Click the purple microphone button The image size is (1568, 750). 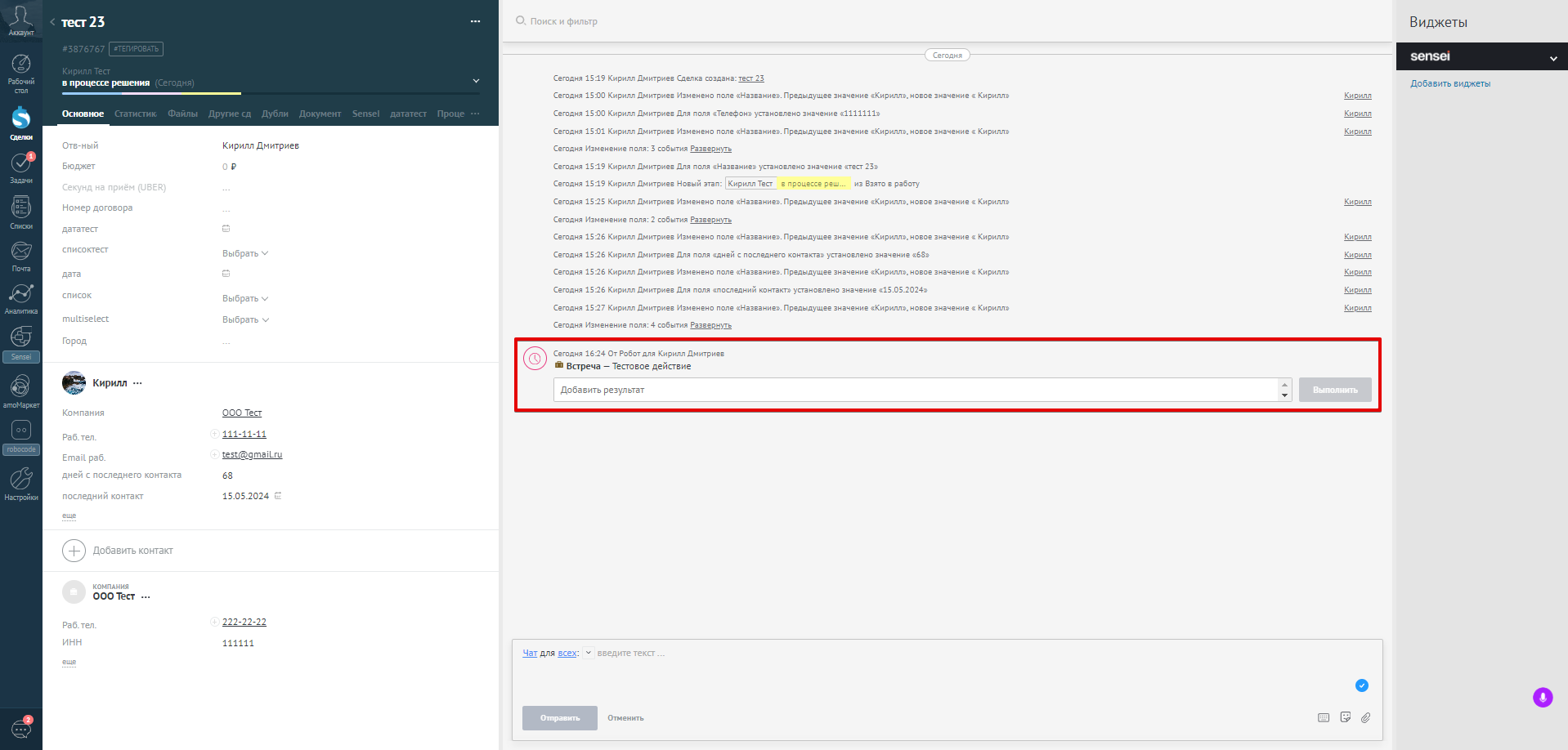(x=1543, y=697)
